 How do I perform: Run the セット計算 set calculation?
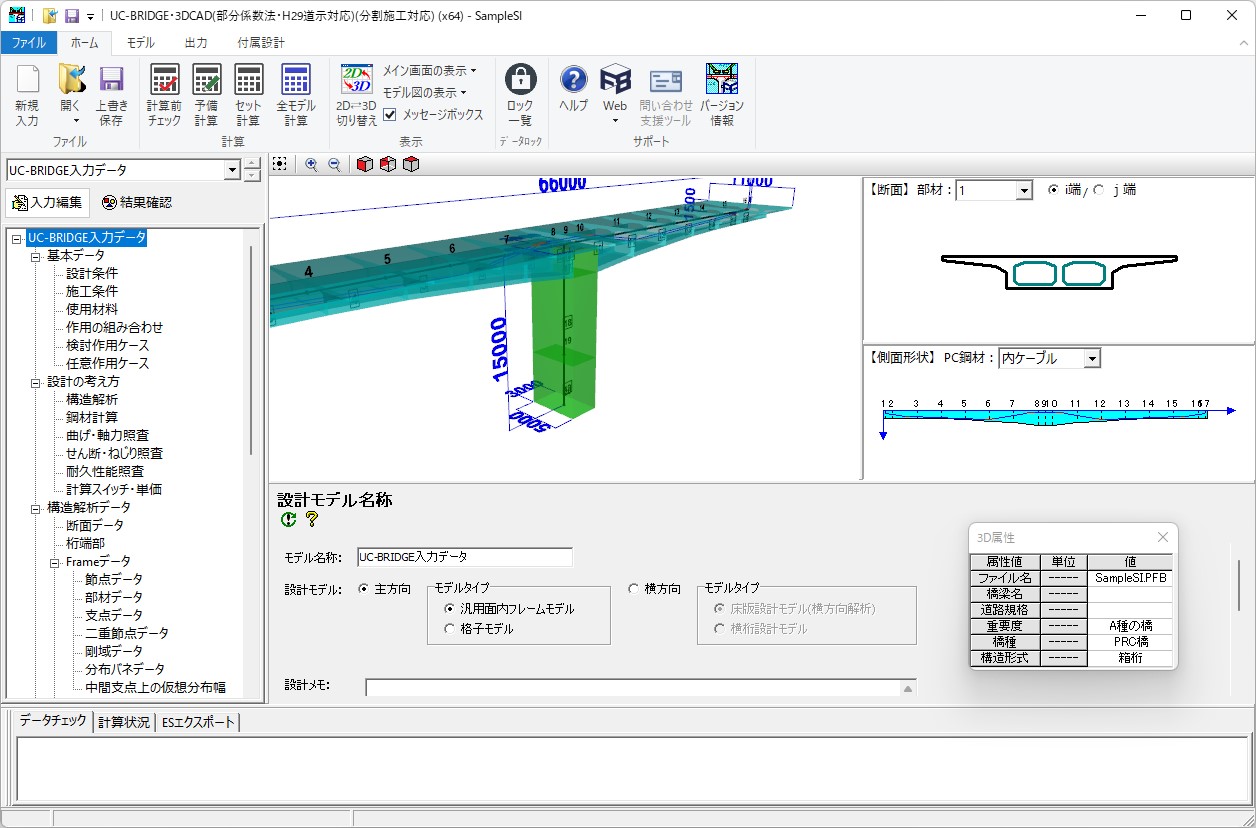[248, 95]
